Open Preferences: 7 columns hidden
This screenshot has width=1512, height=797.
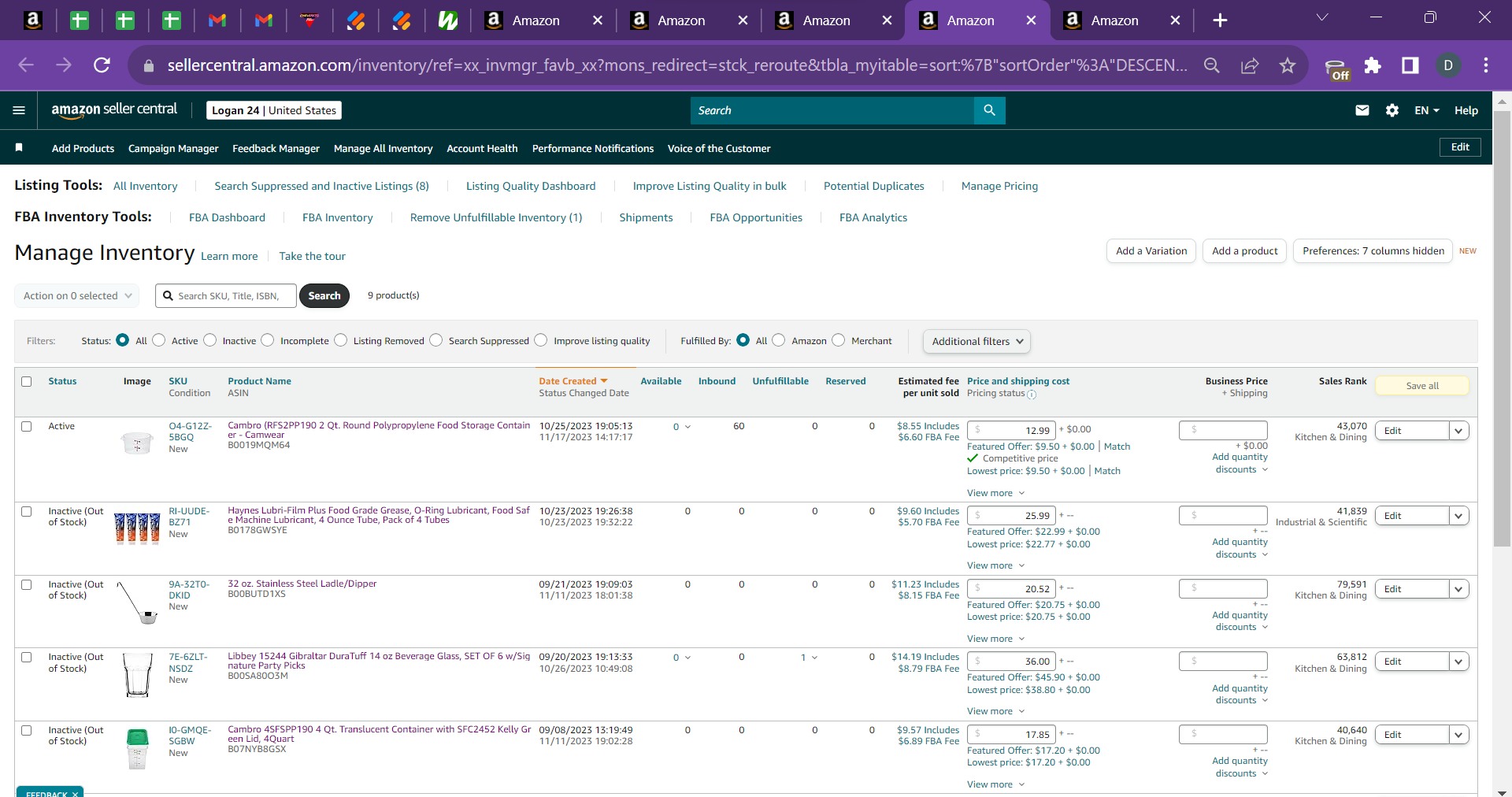[x=1373, y=251]
